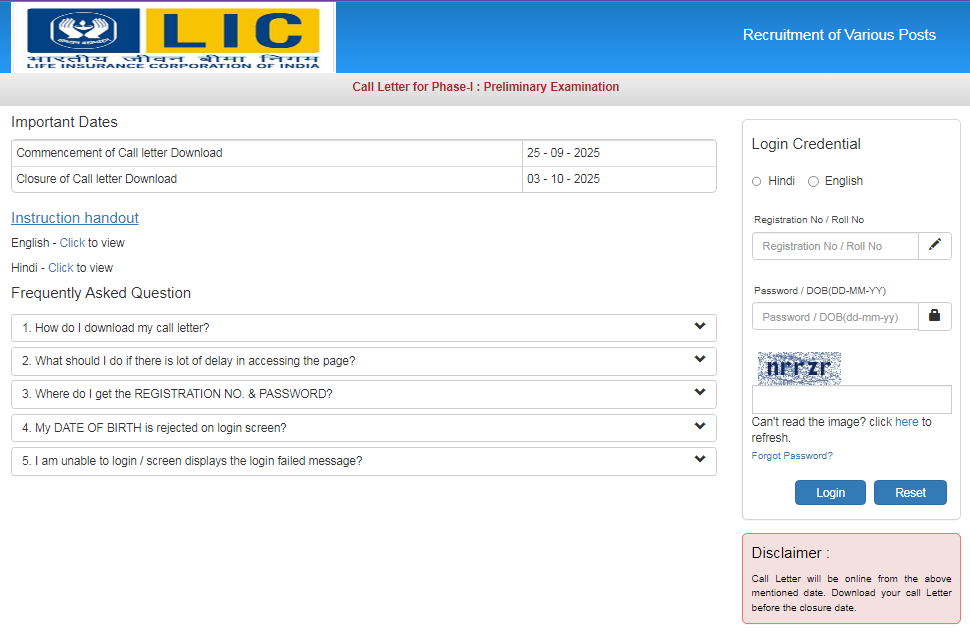Expand FAQ 'My DATE OF BIRTH is rejected'

point(364,428)
